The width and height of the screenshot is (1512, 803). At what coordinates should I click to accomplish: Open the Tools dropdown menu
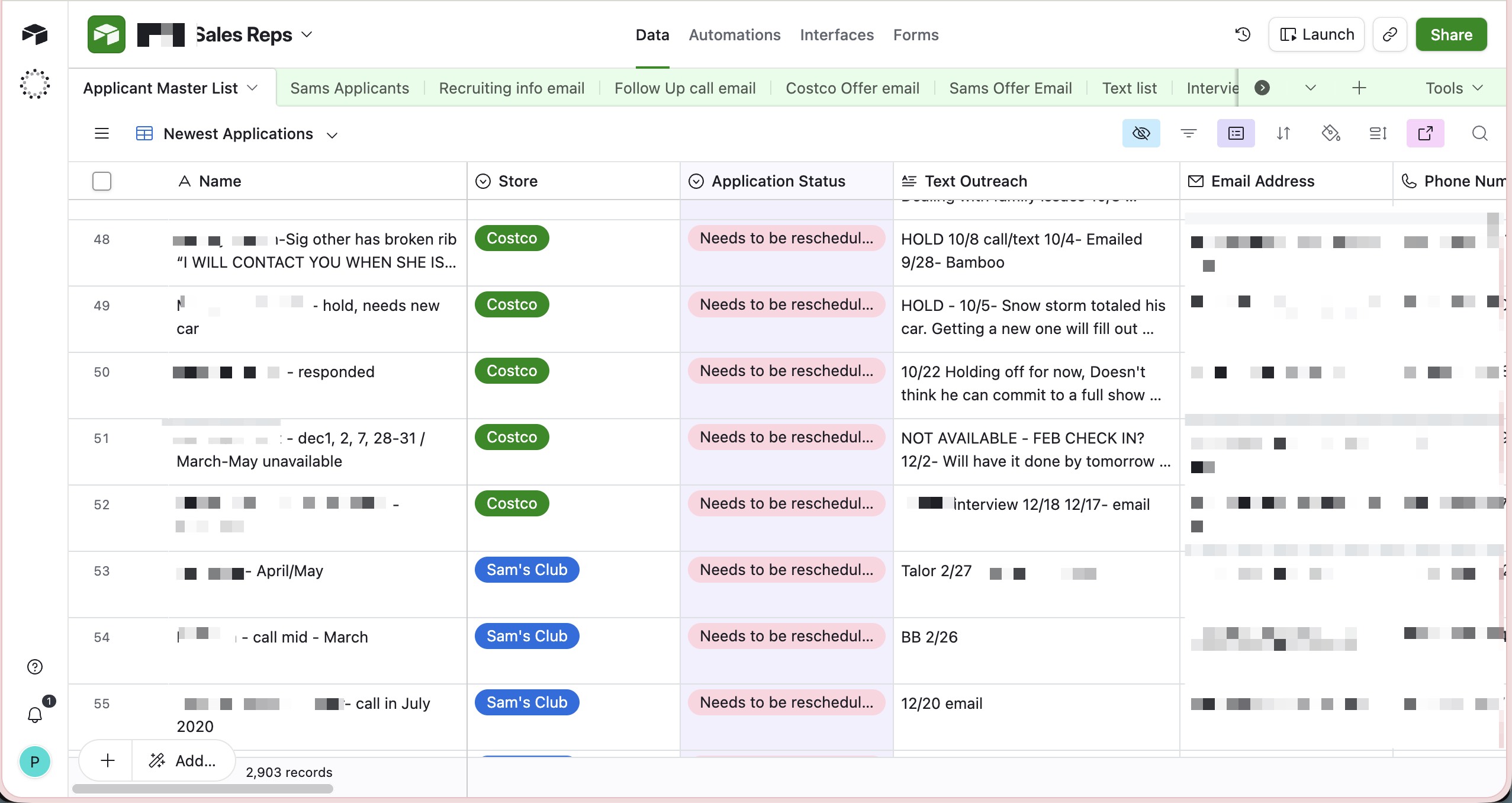click(x=1454, y=88)
